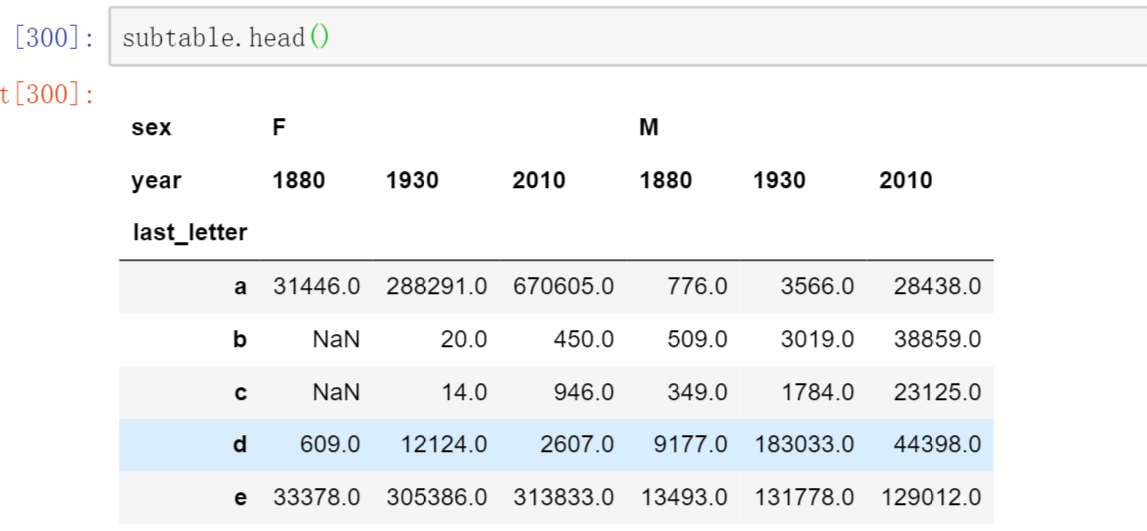1147x531 pixels.
Task: Select row label 'e'
Action: (241, 498)
